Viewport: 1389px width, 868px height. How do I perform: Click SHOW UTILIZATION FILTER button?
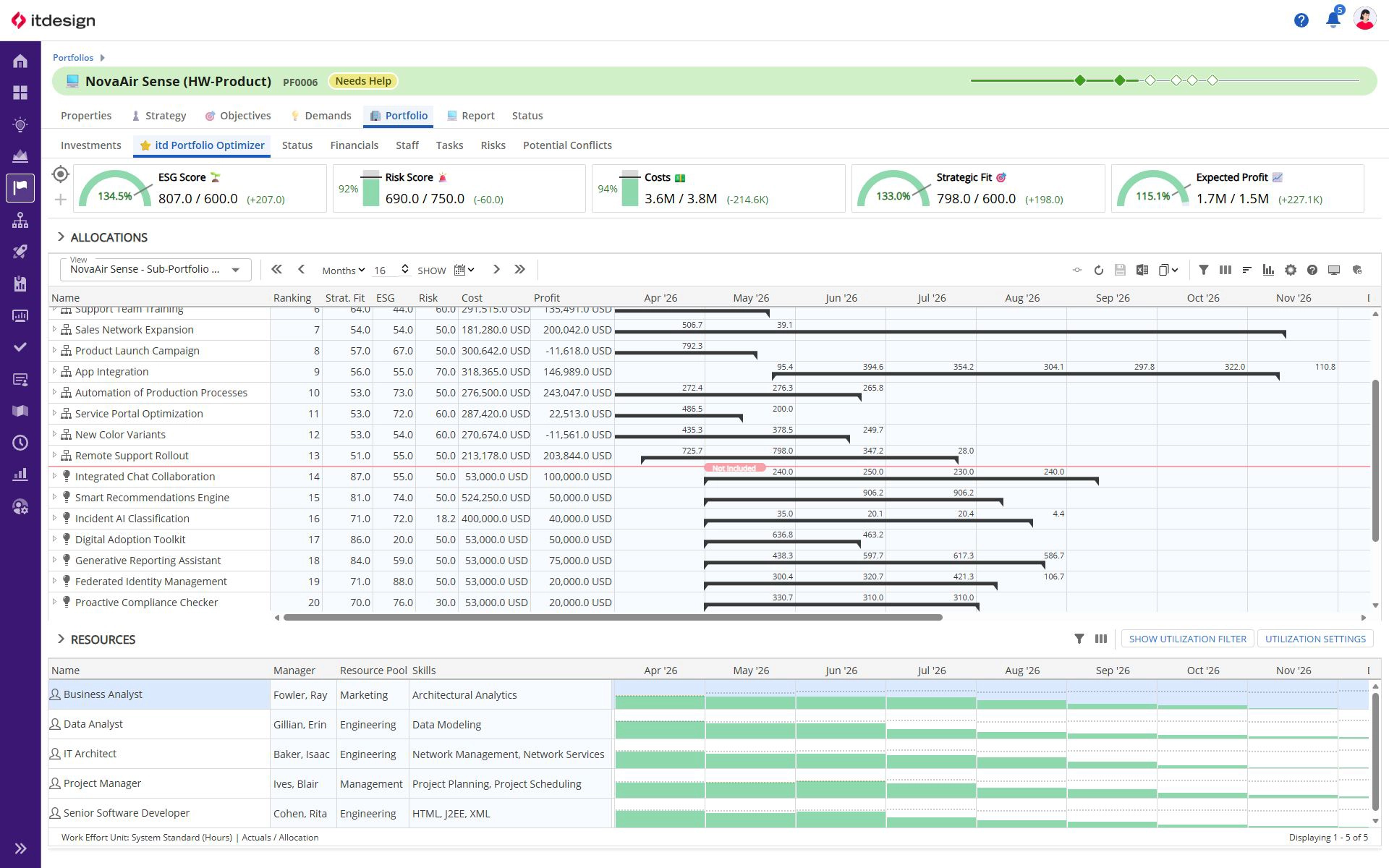1188,639
